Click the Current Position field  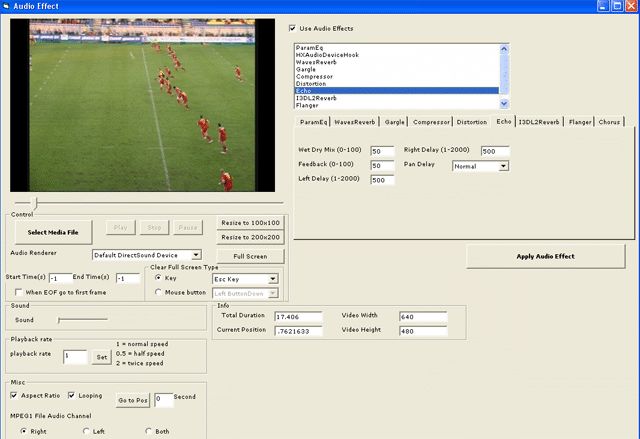pos(298,331)
